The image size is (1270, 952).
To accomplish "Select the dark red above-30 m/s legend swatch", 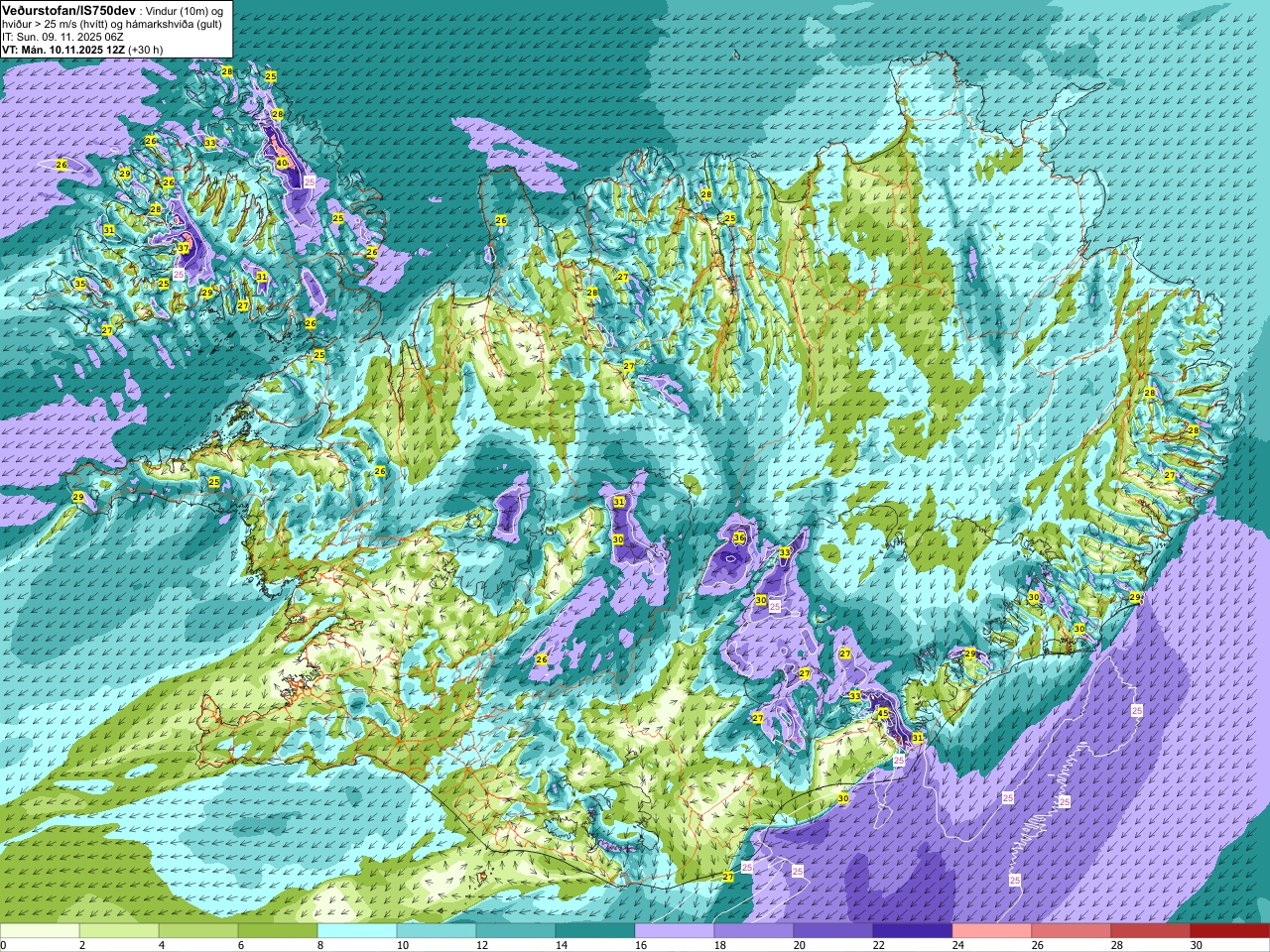I will click(x=1230, y=931).
